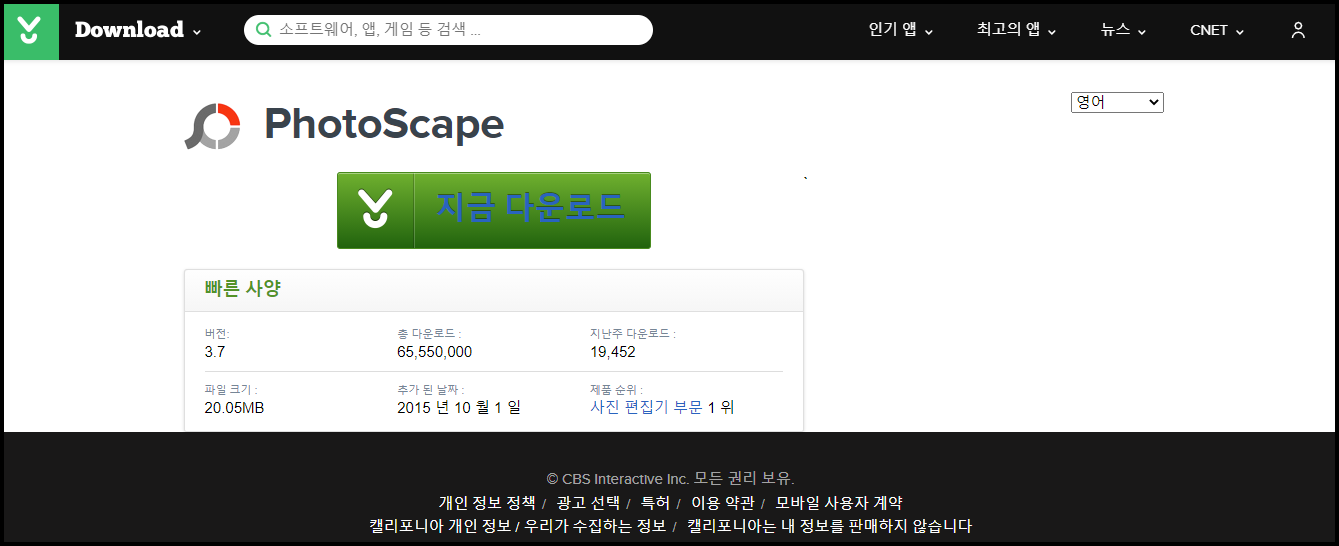The width and height of the screenshot is (1339, 546).
Task: Open the 최고의 앱 menu
Action: (x=1017, y=30)
